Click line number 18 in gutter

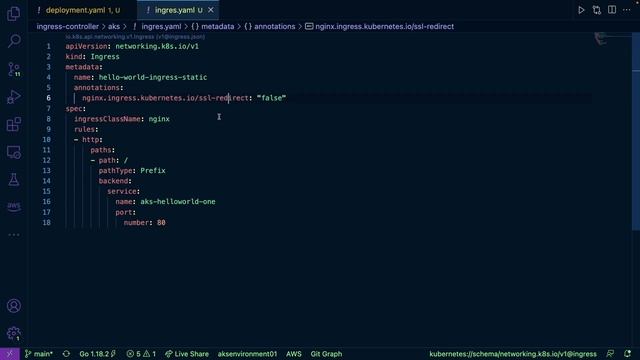pyautogui.click(x=47, y=222)
